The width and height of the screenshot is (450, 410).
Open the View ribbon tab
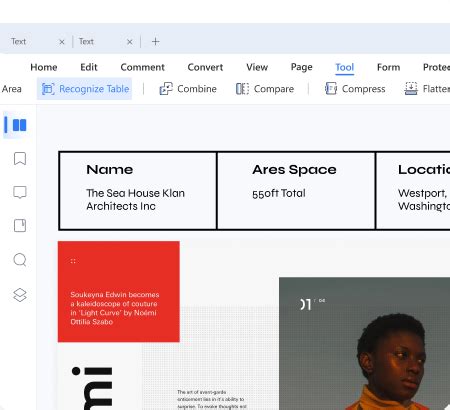click(257, 67)
